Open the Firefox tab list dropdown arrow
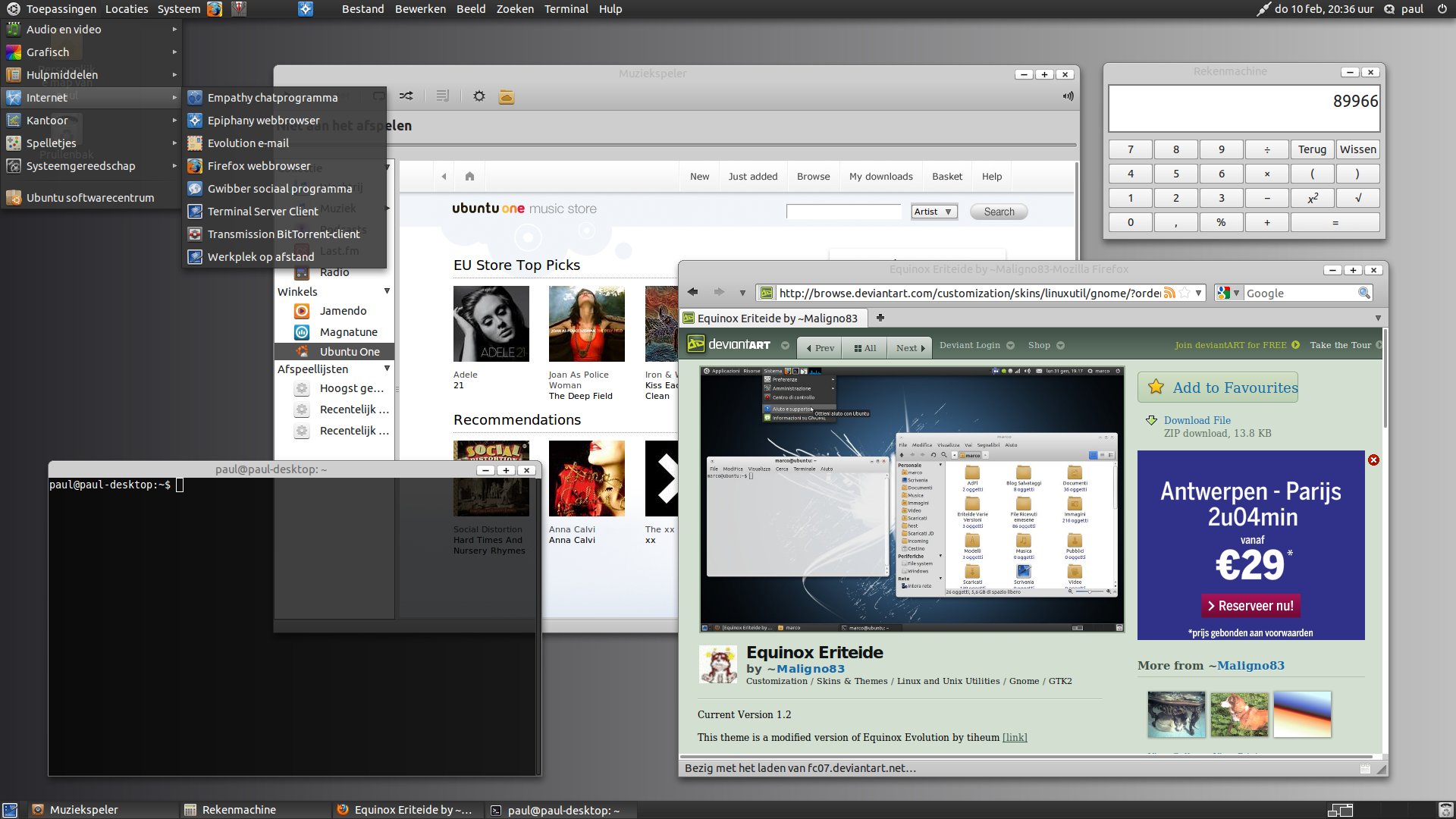The height and width of the screenshot is (819, 1456). coord(1378,318)
